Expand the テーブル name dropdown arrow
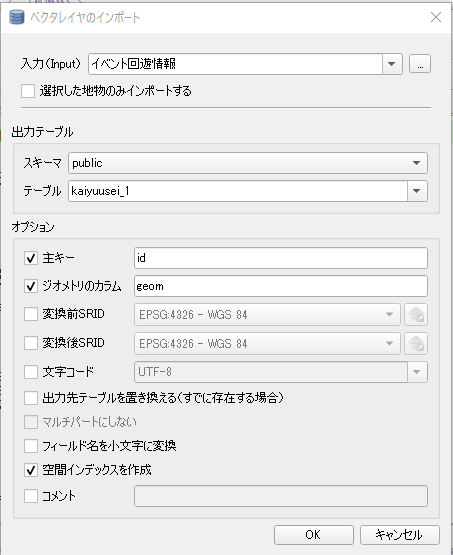 tap(417, 191)
